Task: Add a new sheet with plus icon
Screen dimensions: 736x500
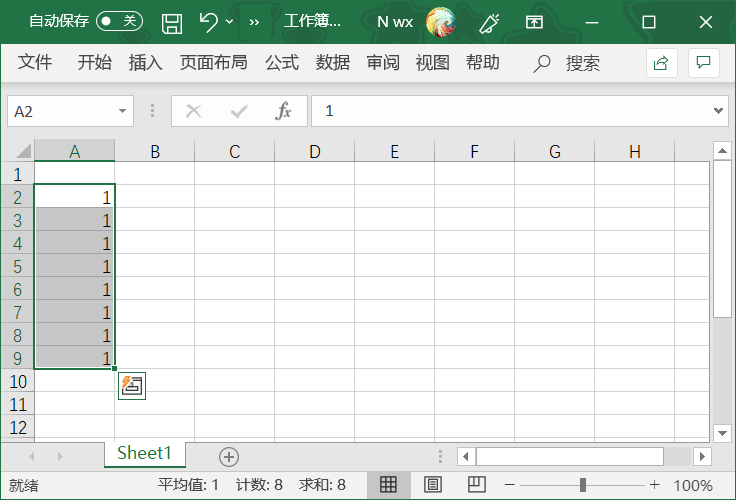Action: [229, 457]
